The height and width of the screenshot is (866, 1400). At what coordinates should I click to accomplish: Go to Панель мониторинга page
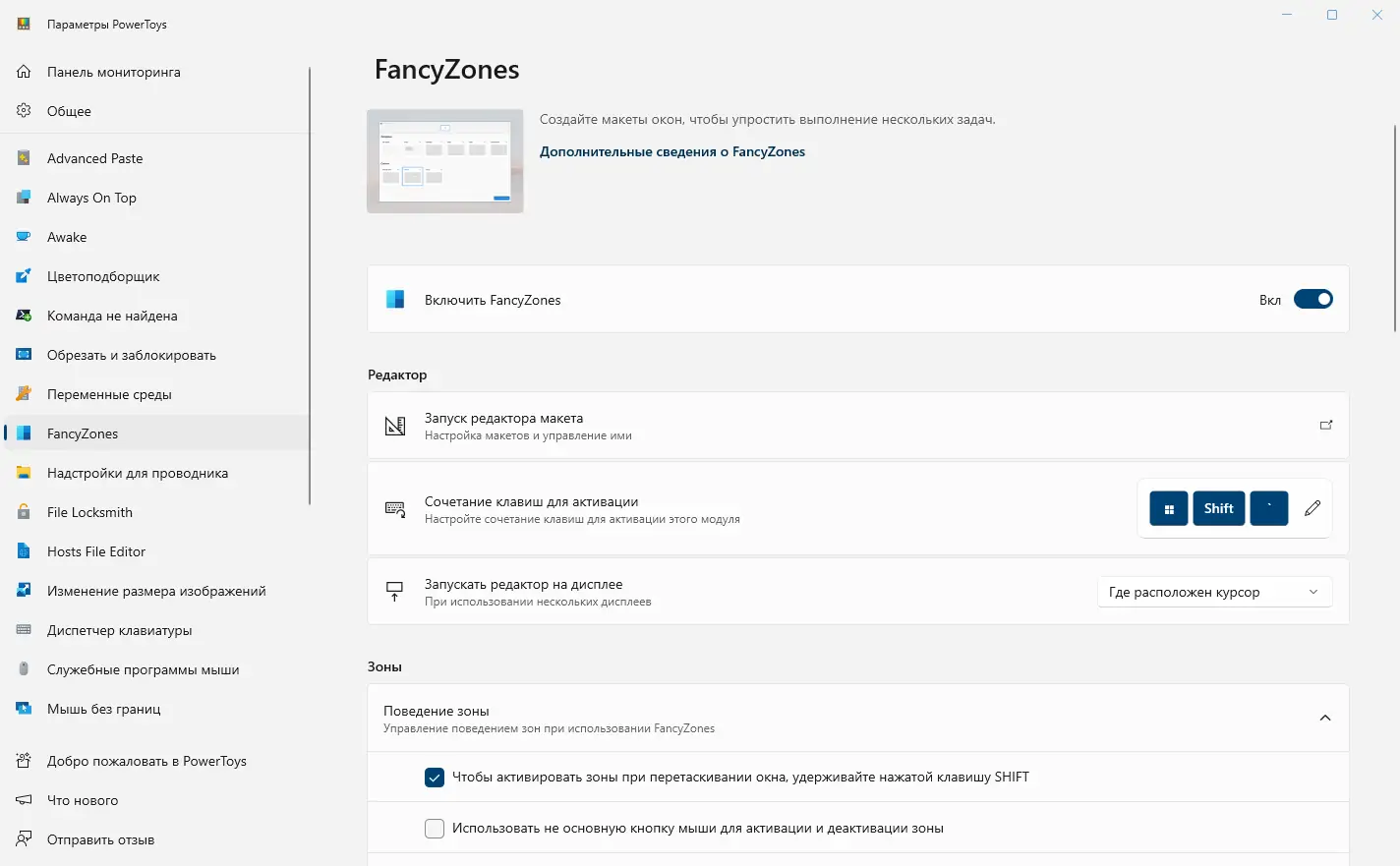click(113, 72)
